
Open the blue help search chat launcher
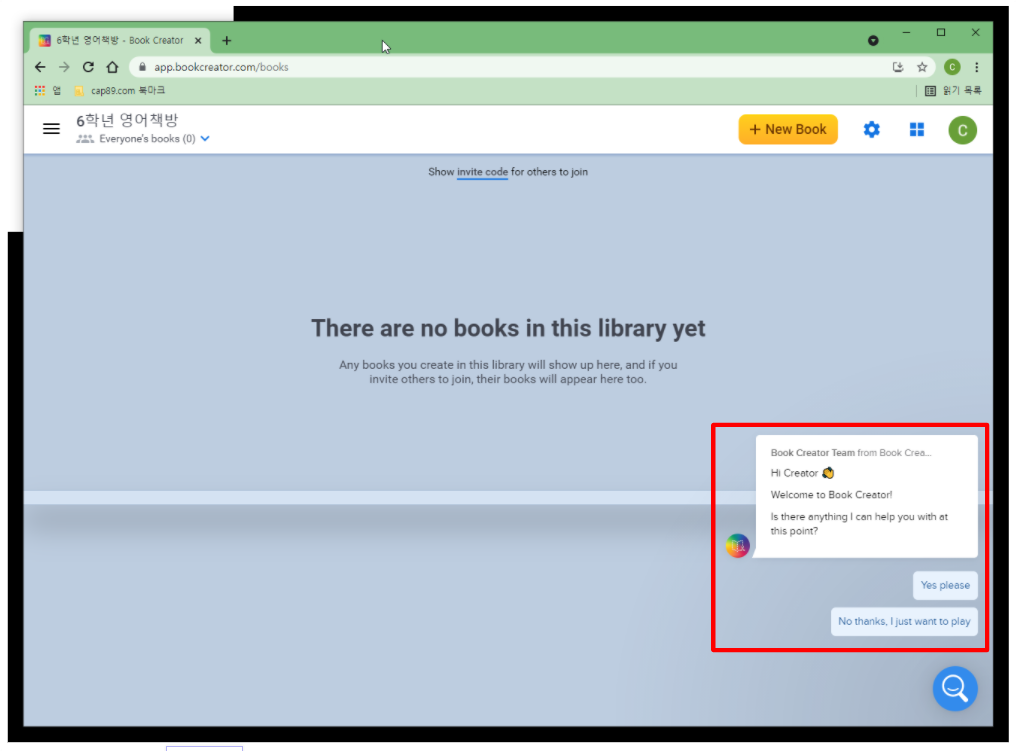[x=955, y=688]
